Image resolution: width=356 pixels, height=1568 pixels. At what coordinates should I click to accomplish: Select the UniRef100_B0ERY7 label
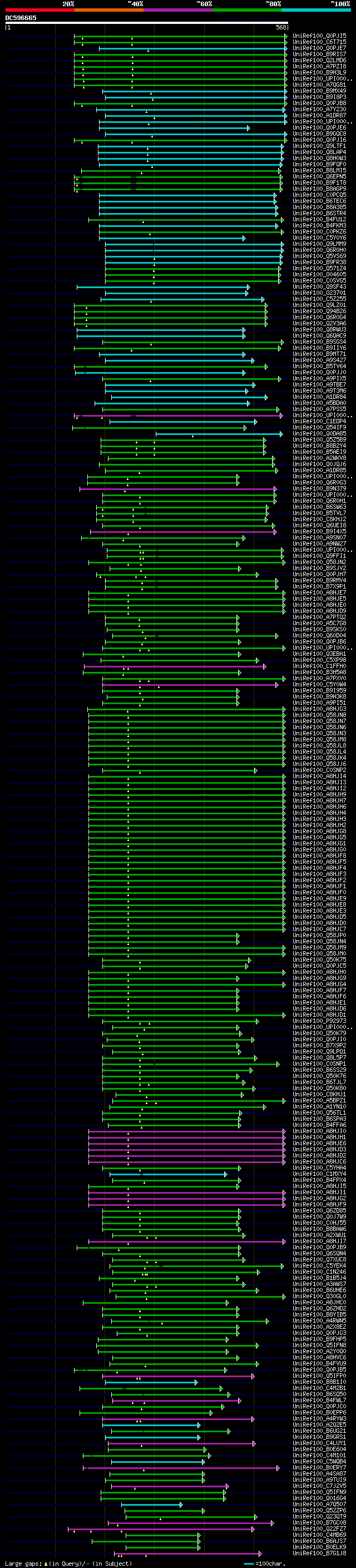[319, 1467]
